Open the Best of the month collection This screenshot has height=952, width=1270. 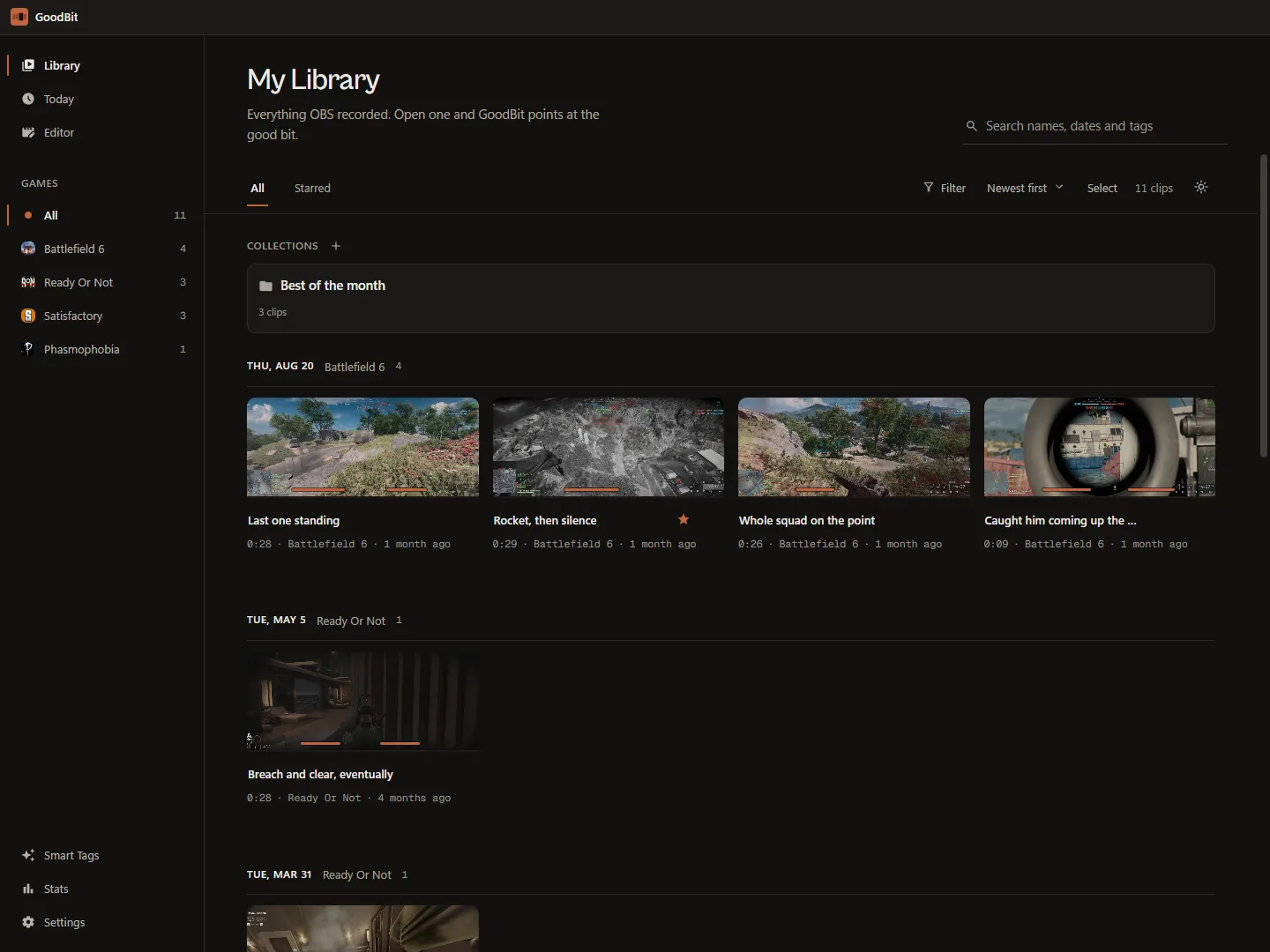coord(731,298)
